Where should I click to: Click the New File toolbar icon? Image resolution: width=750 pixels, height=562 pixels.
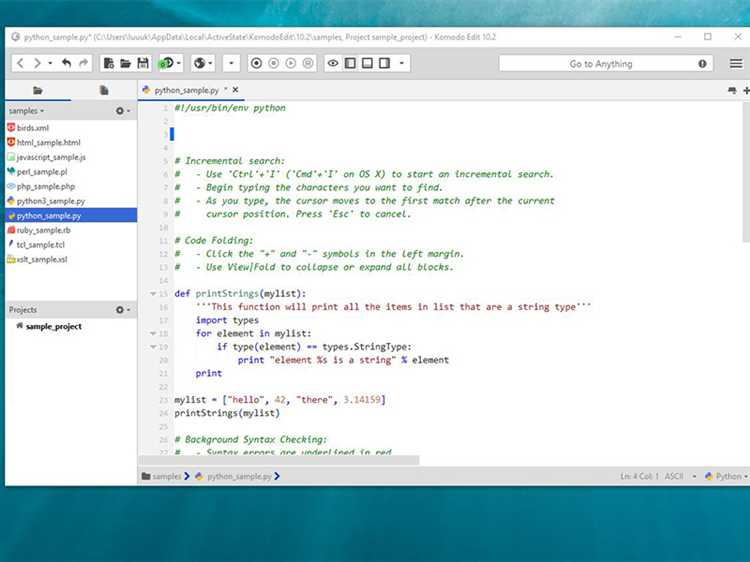coord(108,63)
